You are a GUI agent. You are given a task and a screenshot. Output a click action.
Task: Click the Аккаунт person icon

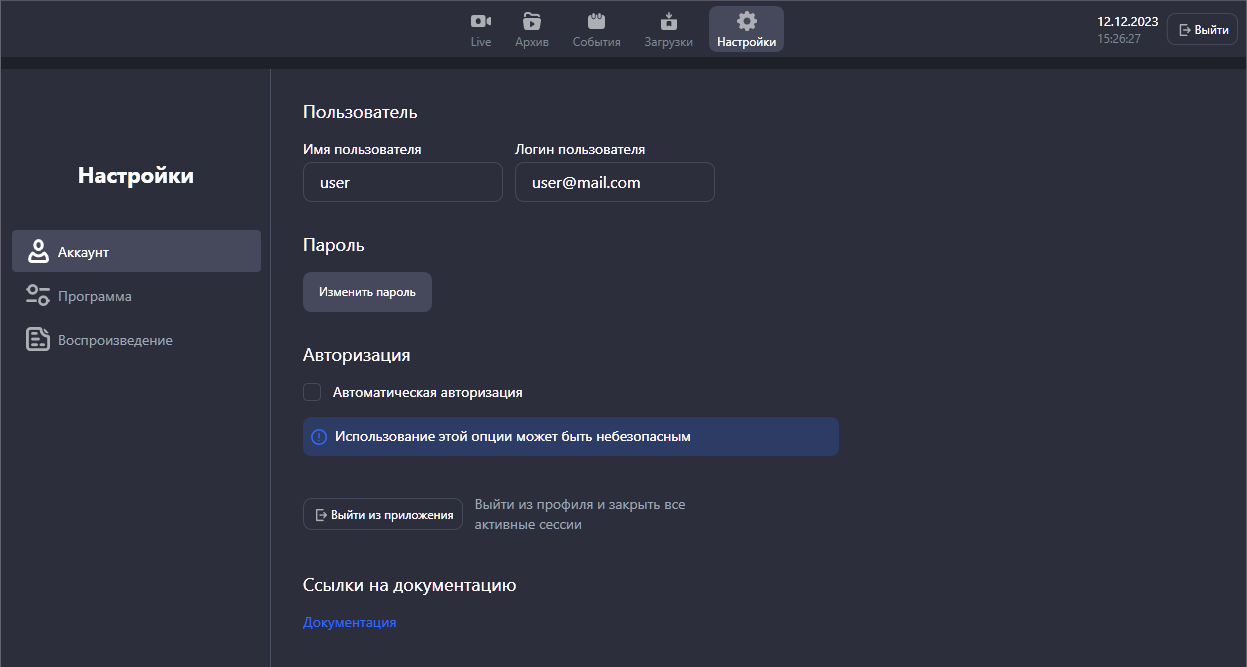coord(38,251)
